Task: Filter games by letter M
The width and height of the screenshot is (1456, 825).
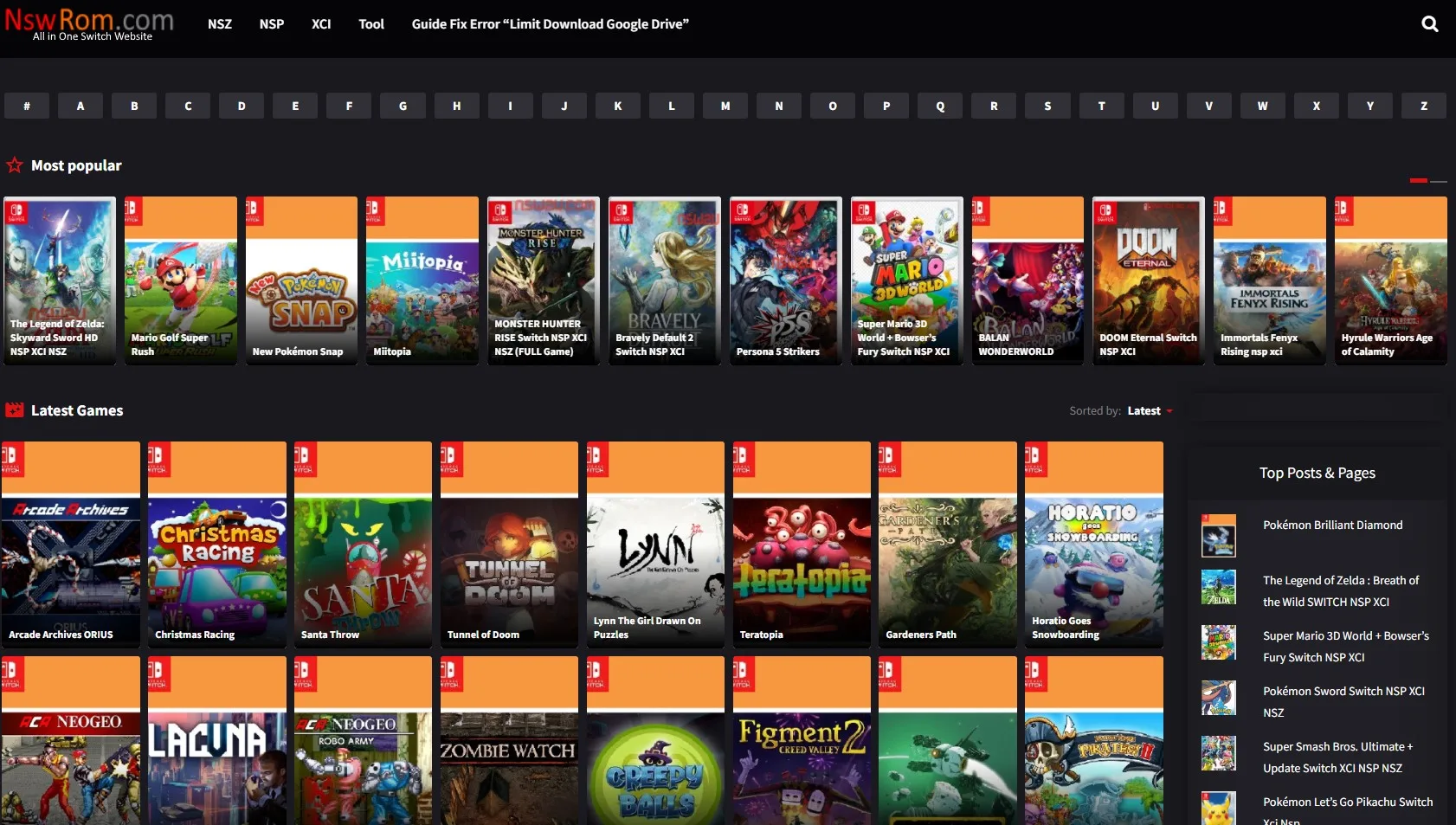Action: tap(725, 106)
